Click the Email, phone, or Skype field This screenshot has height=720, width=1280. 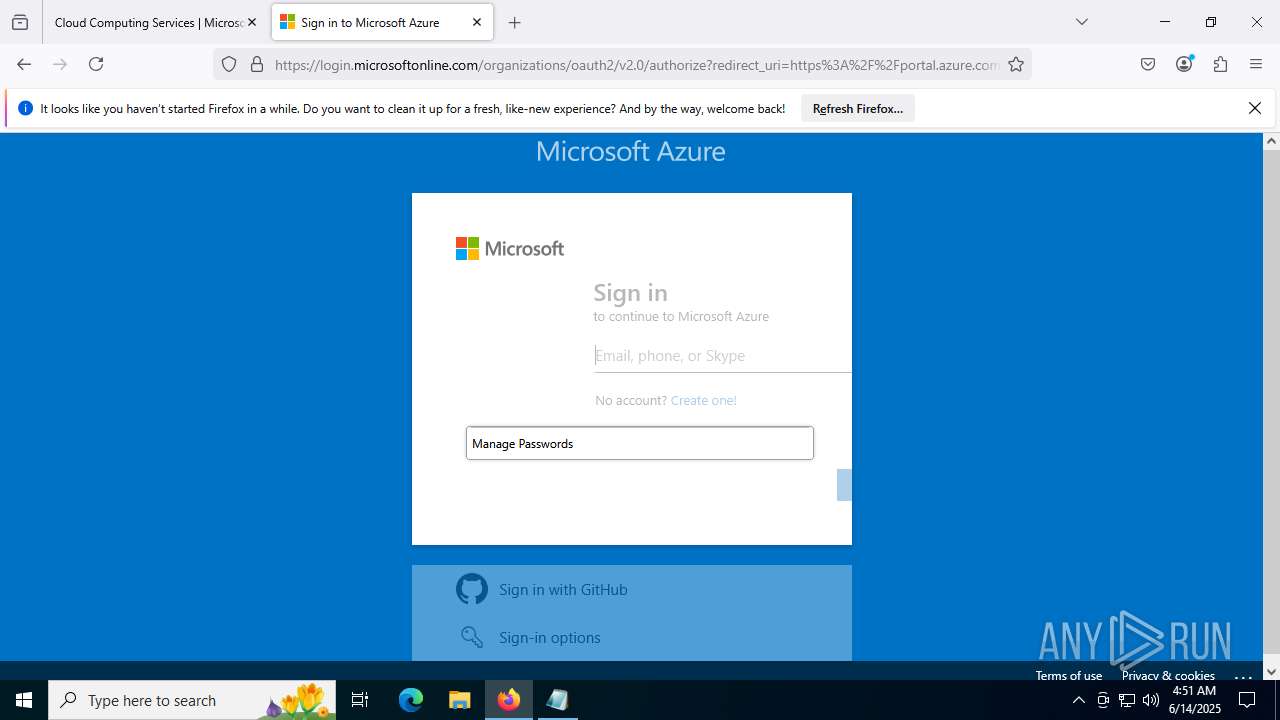[722, 355]
